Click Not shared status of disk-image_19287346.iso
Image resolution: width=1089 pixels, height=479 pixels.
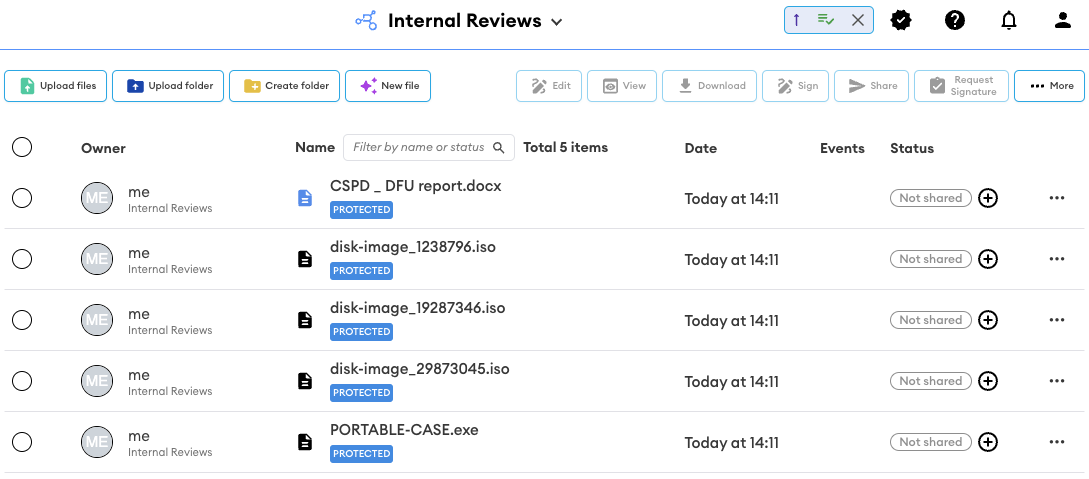pos(931,321)
